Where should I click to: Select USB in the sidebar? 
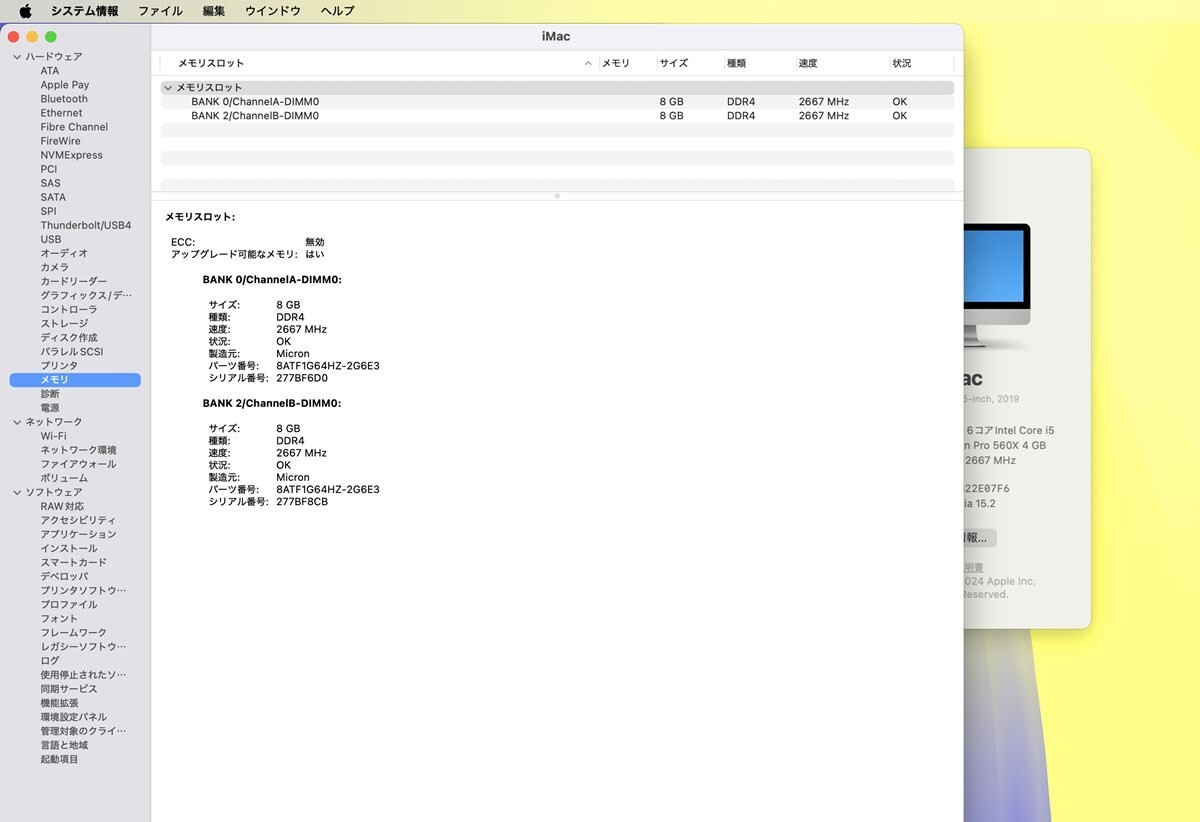tap(51, 239)
